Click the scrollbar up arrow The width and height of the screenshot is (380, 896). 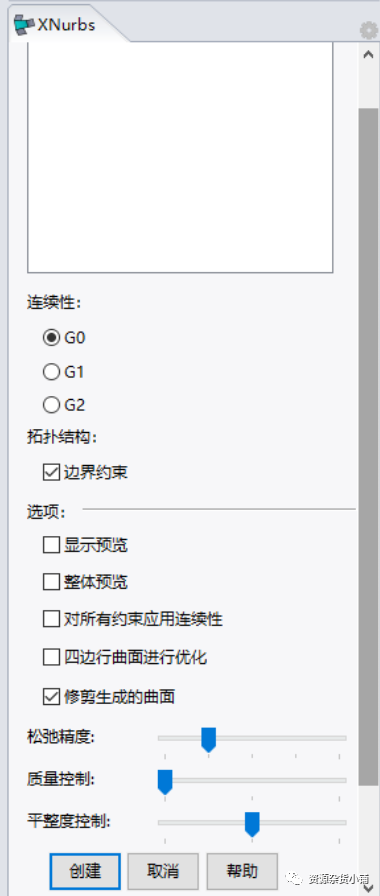point(369,54)
